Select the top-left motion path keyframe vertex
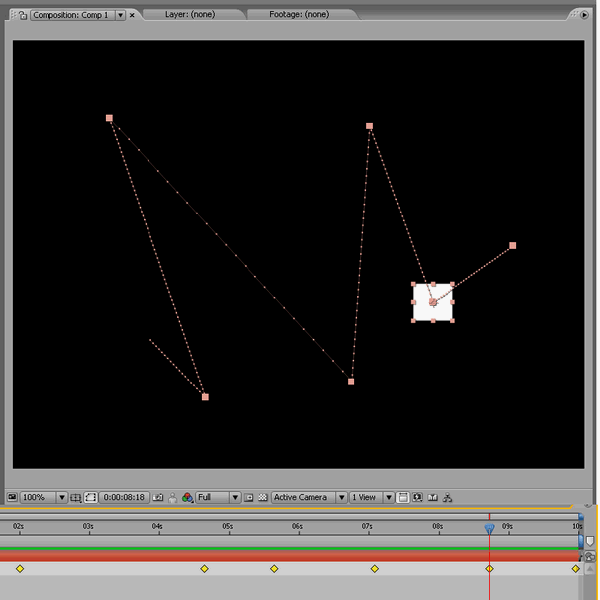This screenshot has width=600, height=600. 109,118
